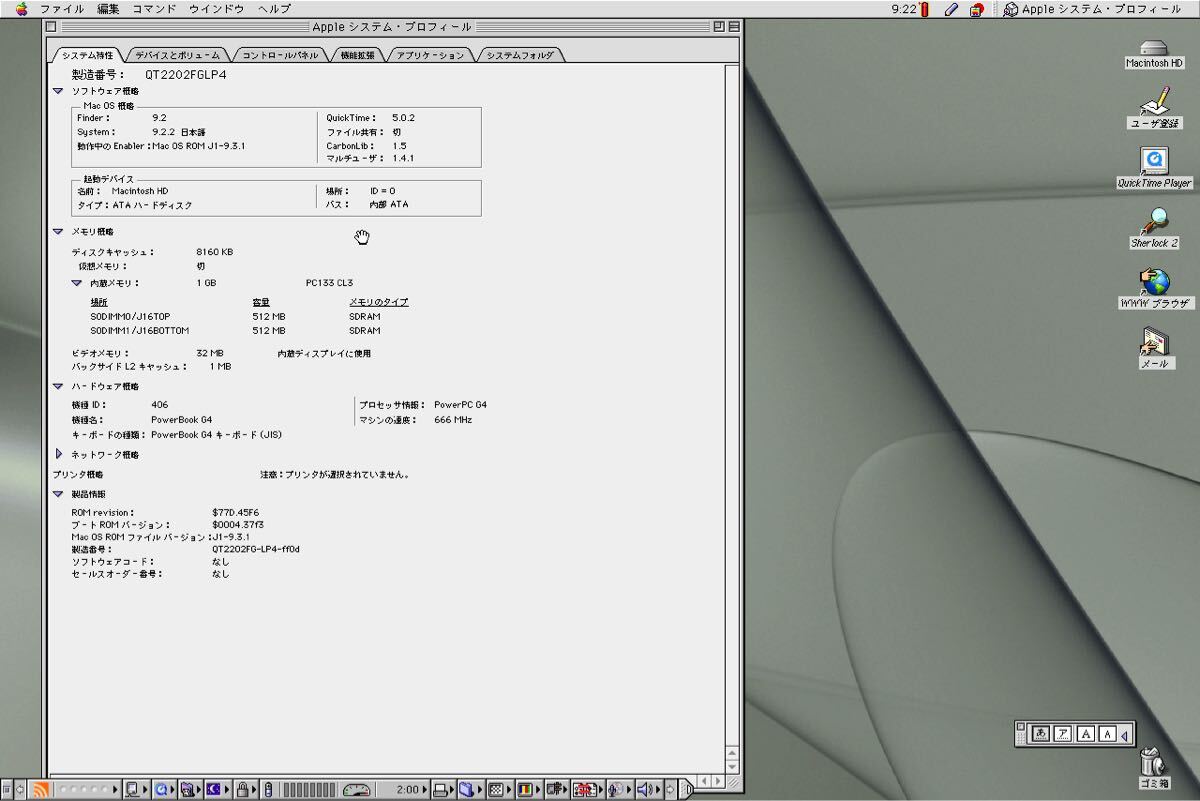Collapse control strip with left end tab
Viewport: 1200px width, 801px height.
click(6, 789)
